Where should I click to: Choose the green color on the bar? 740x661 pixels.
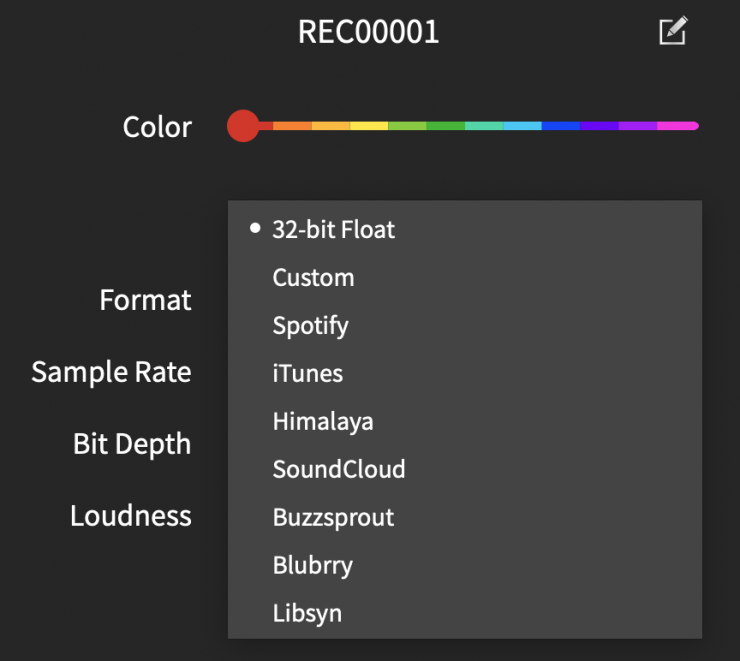[x=445, y=127]
